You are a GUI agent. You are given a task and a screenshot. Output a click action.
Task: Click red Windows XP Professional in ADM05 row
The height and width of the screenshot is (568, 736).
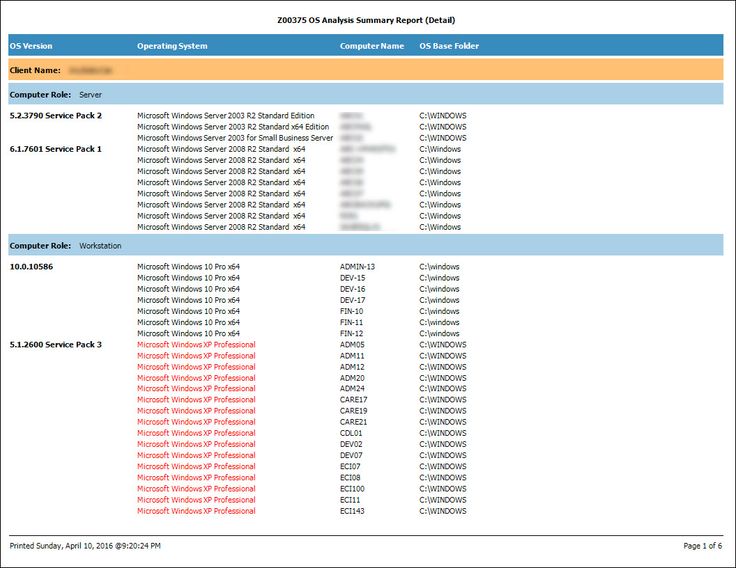196,345
